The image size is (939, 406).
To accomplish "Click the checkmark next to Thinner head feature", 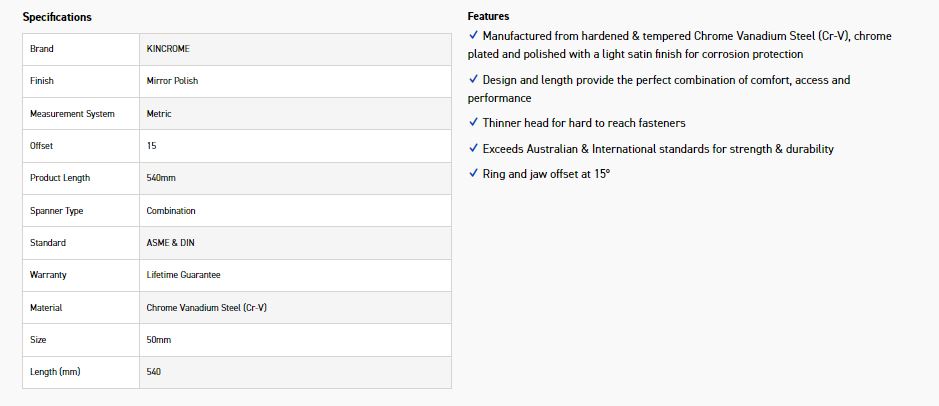I will point(473,122).
